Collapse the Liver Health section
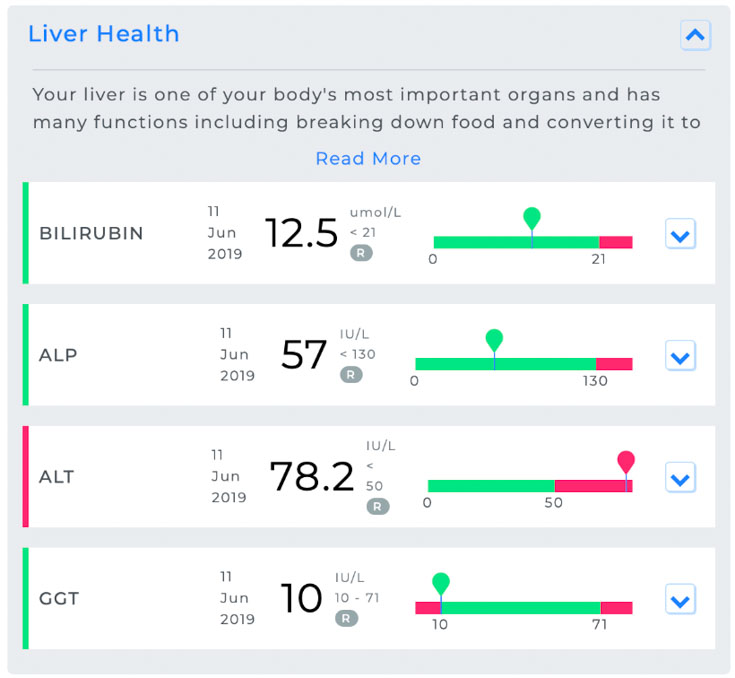Image resolution: width=735 pixels, height=678 pixels. pyautogui.click(x=695, y=36)
